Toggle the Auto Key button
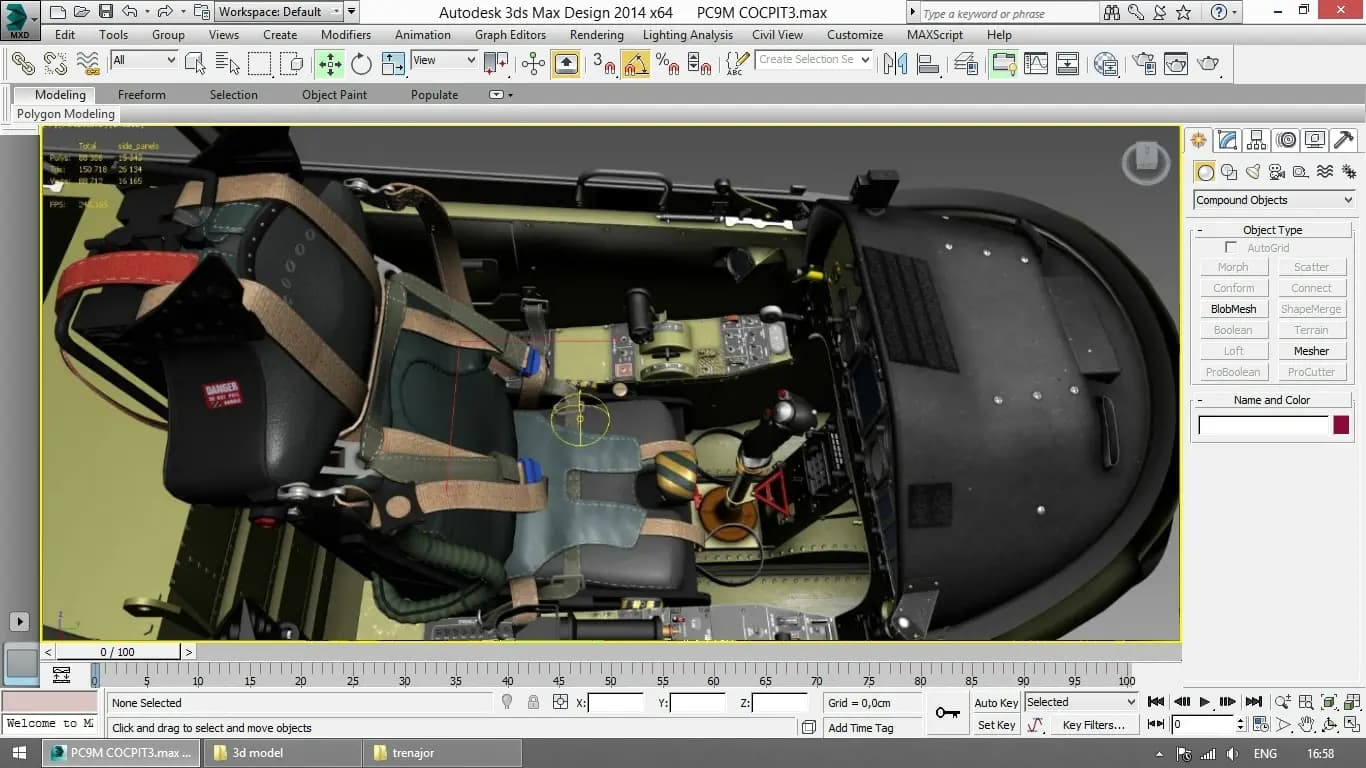 [996, 703]
